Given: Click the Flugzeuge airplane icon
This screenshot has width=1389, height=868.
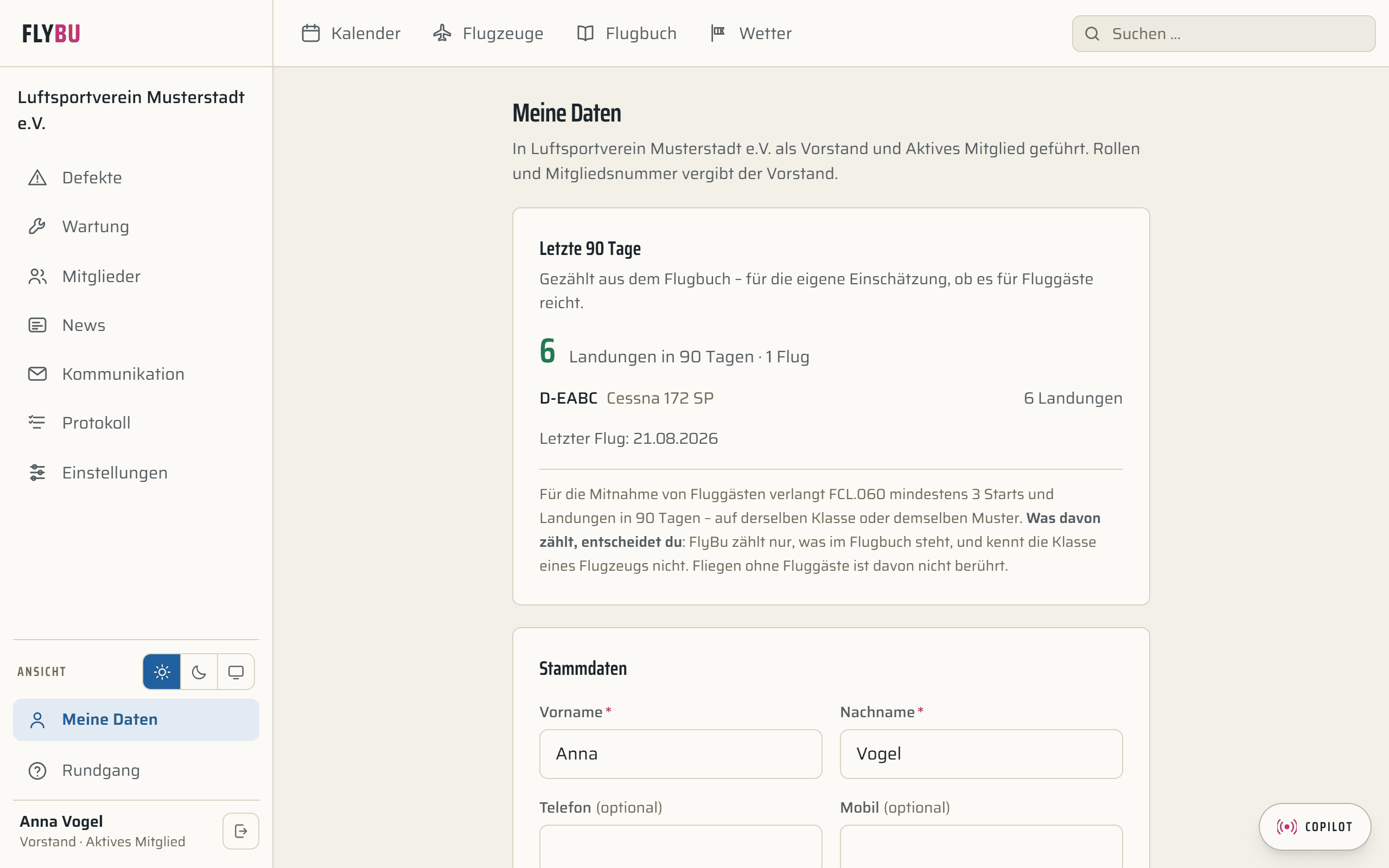Looking at the screenshot, I should [x=442, y=33].
